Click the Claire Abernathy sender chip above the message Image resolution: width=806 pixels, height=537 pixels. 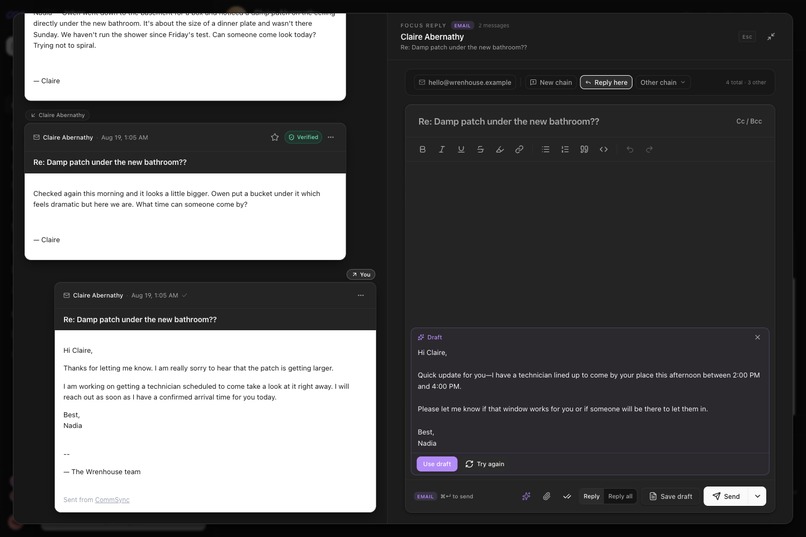58,115
